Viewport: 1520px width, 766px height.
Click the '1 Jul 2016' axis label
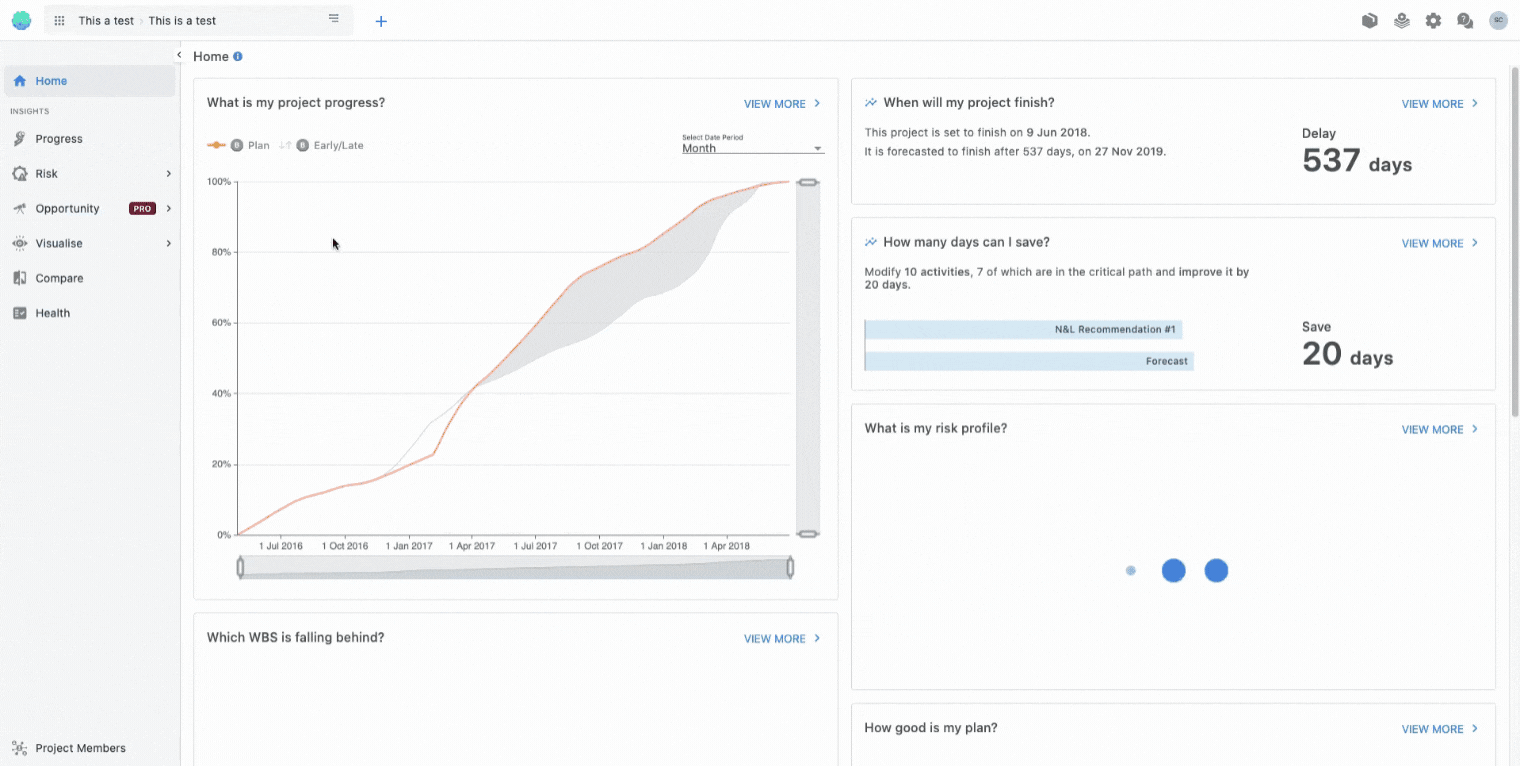(x=281, y=546)
